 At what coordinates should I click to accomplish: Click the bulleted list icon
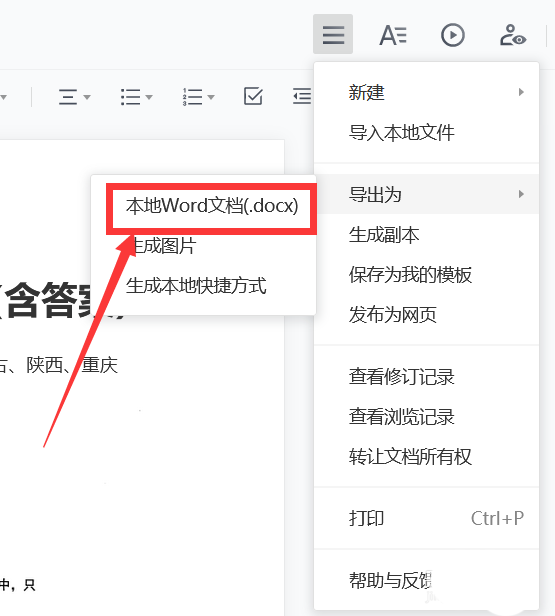130,97
